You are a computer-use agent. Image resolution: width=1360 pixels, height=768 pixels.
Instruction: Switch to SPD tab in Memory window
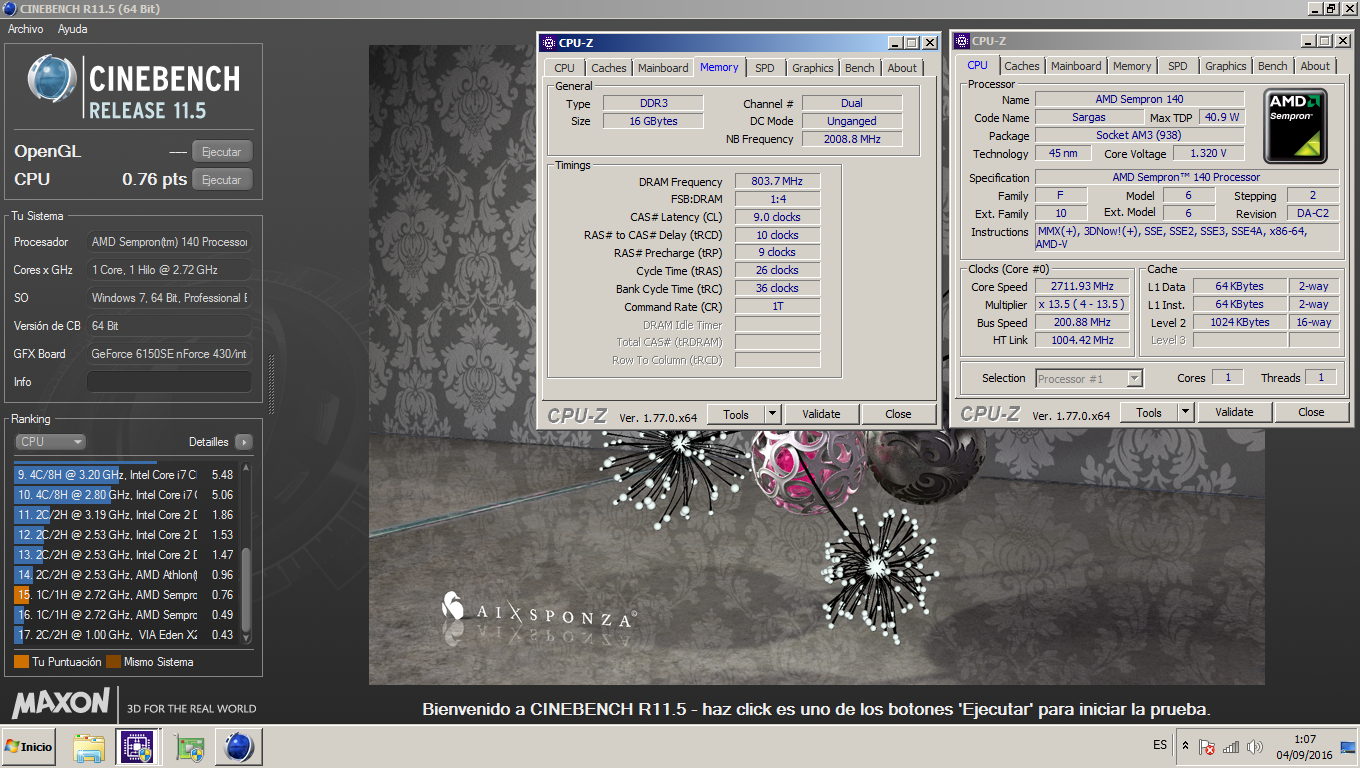click(x=764, y=68)
